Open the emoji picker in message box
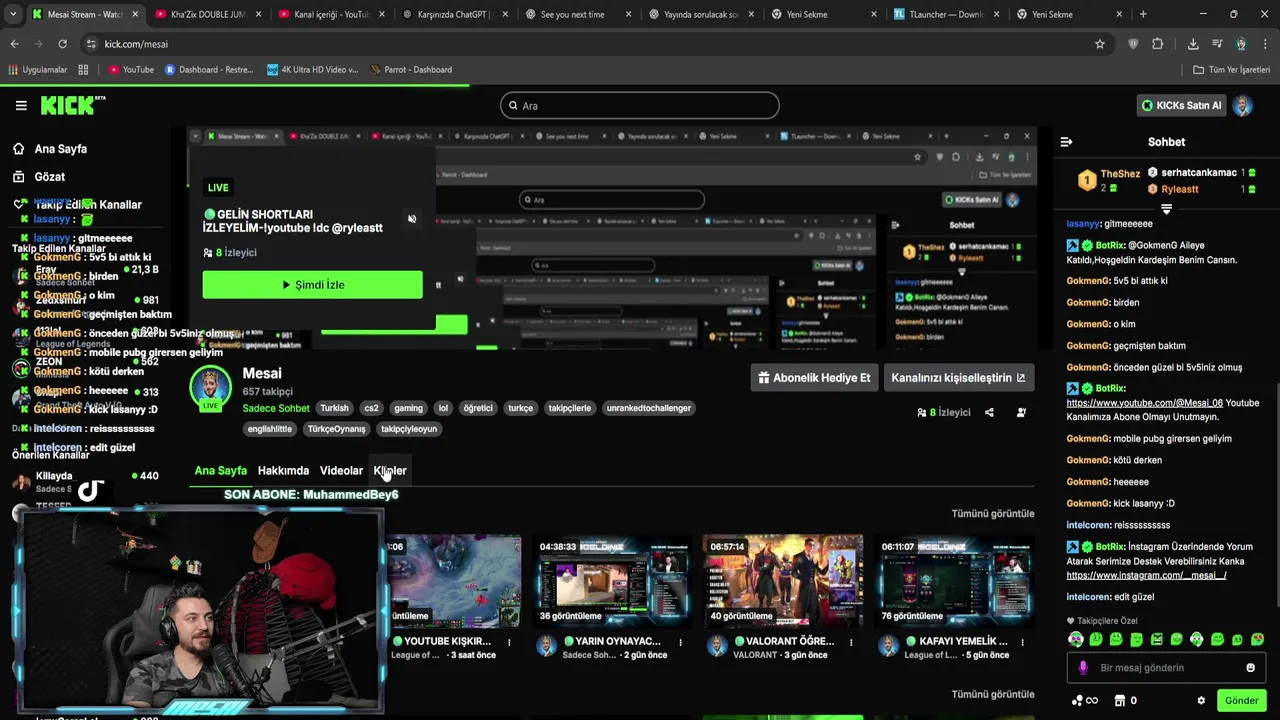 click(1250, 668)
